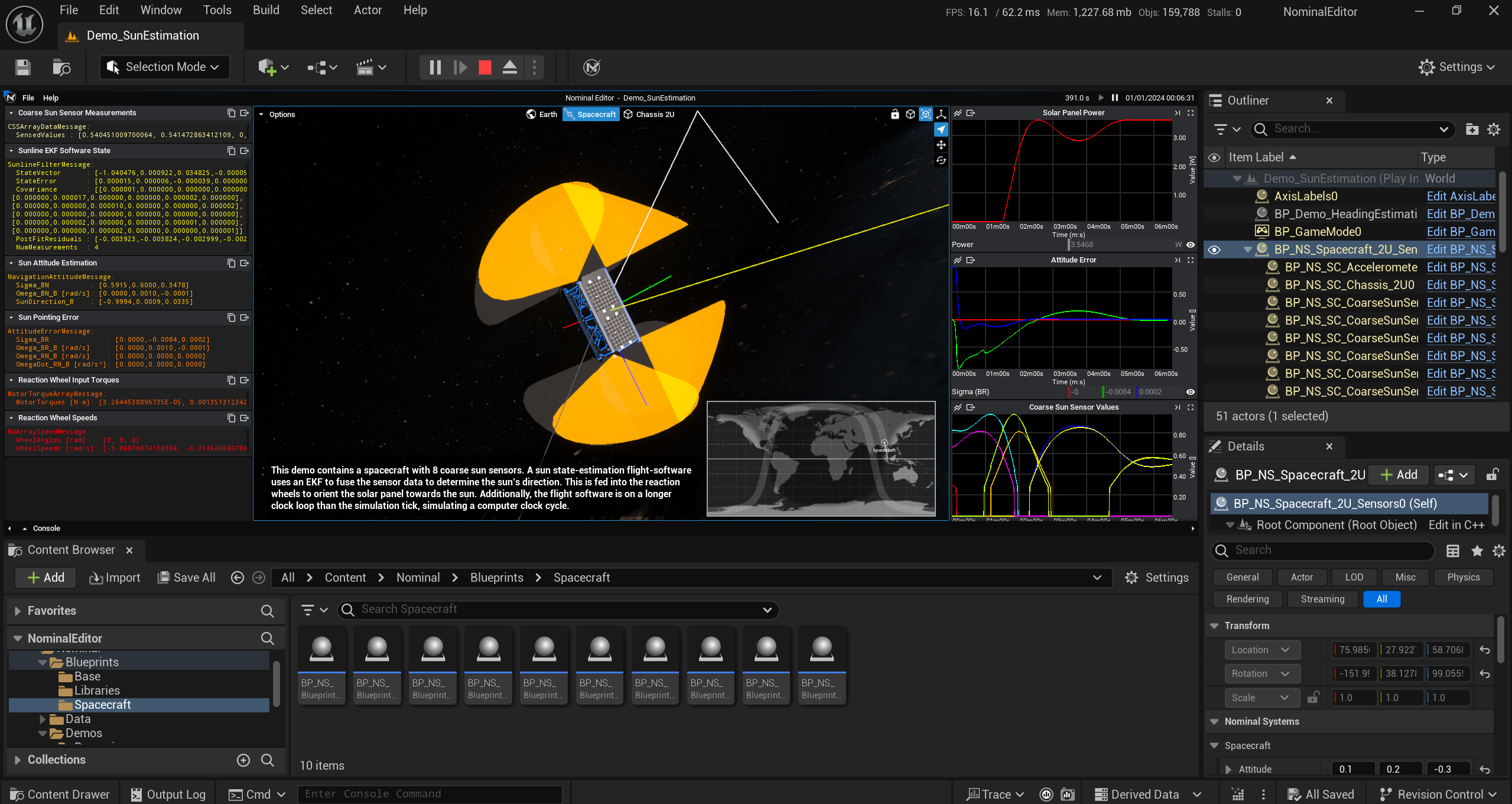Viewport: 1512px width, 804px height.
Task: Collapse the BP_NS_Spacecraft_2U_Sensors tree row
Action: (1247, 250)
